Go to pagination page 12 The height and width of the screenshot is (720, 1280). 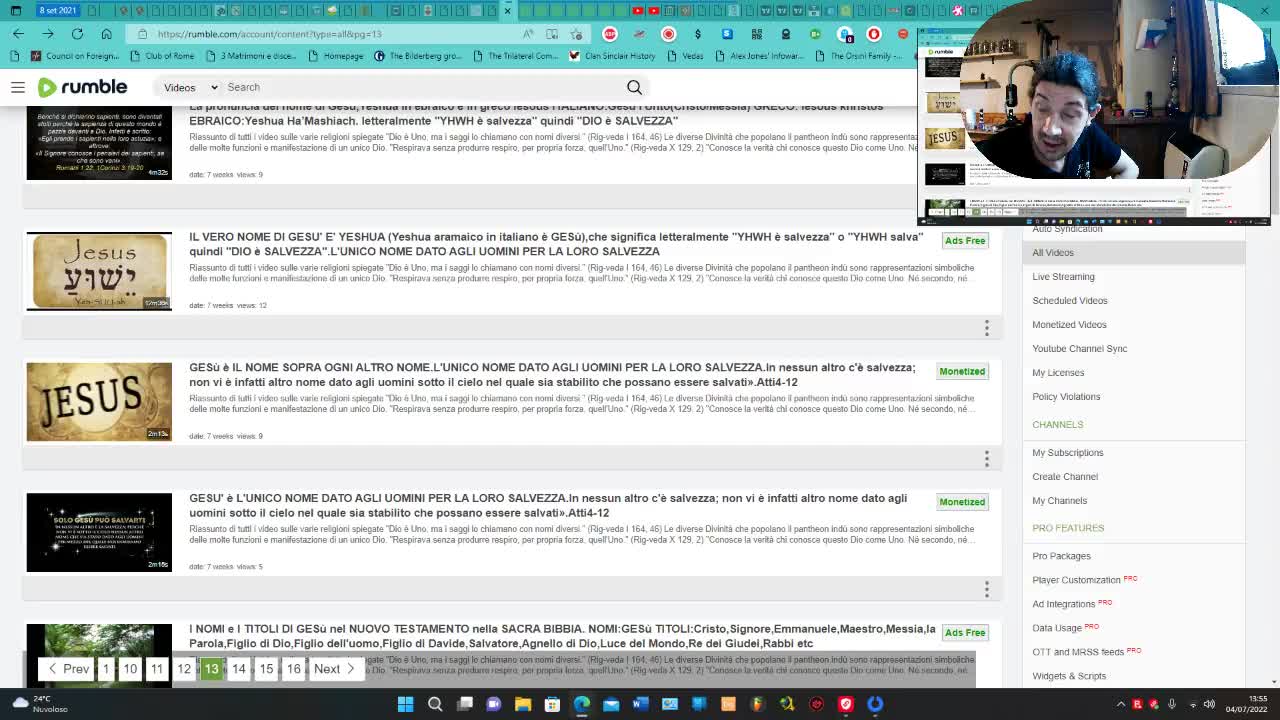coord(184,669)
